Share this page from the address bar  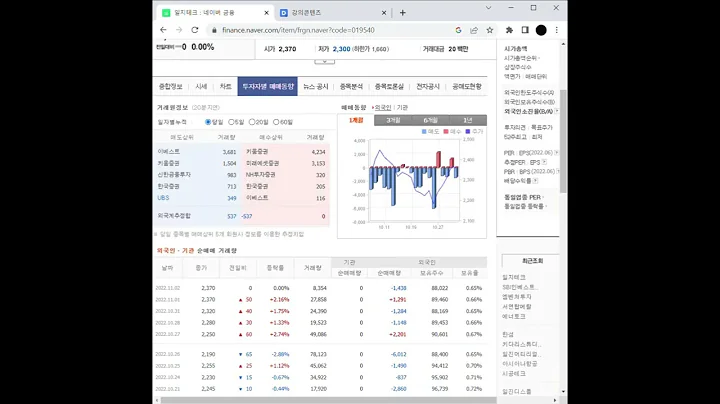coord(474,30)
